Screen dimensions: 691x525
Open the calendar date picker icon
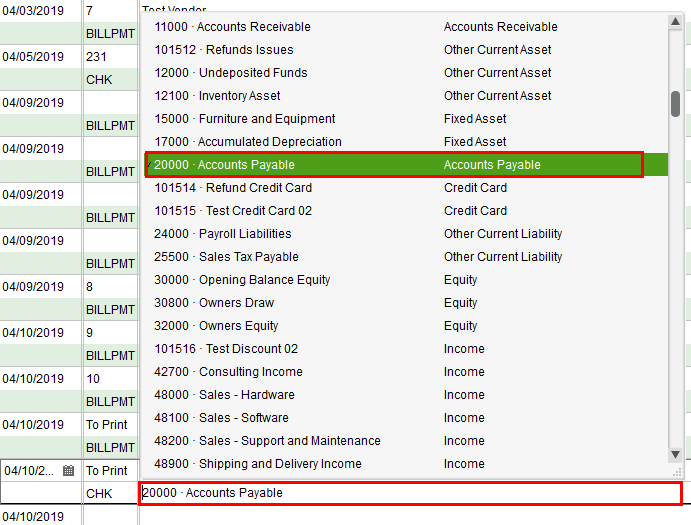68,470
